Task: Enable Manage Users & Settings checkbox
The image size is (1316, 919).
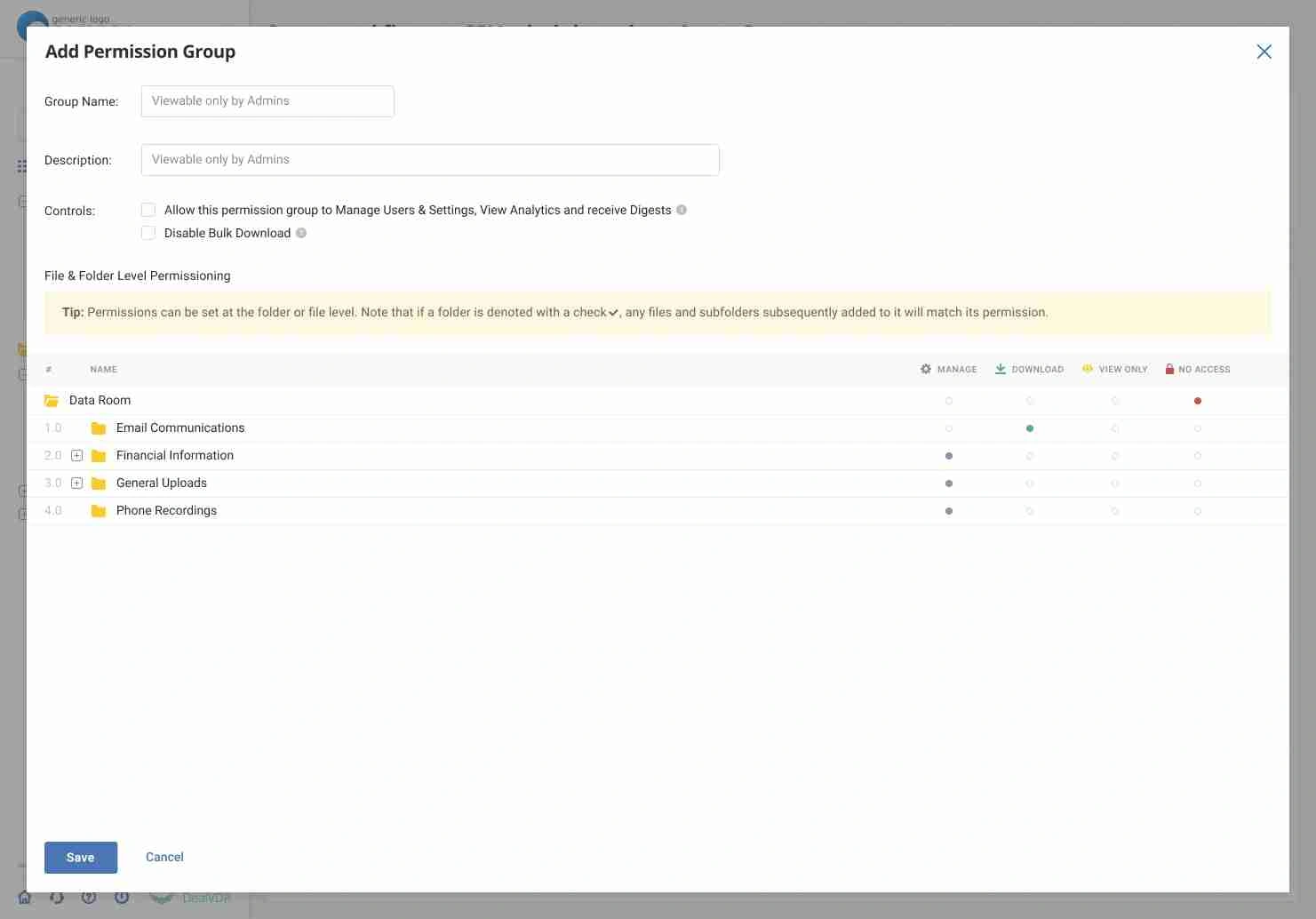Action: [148, 210]
